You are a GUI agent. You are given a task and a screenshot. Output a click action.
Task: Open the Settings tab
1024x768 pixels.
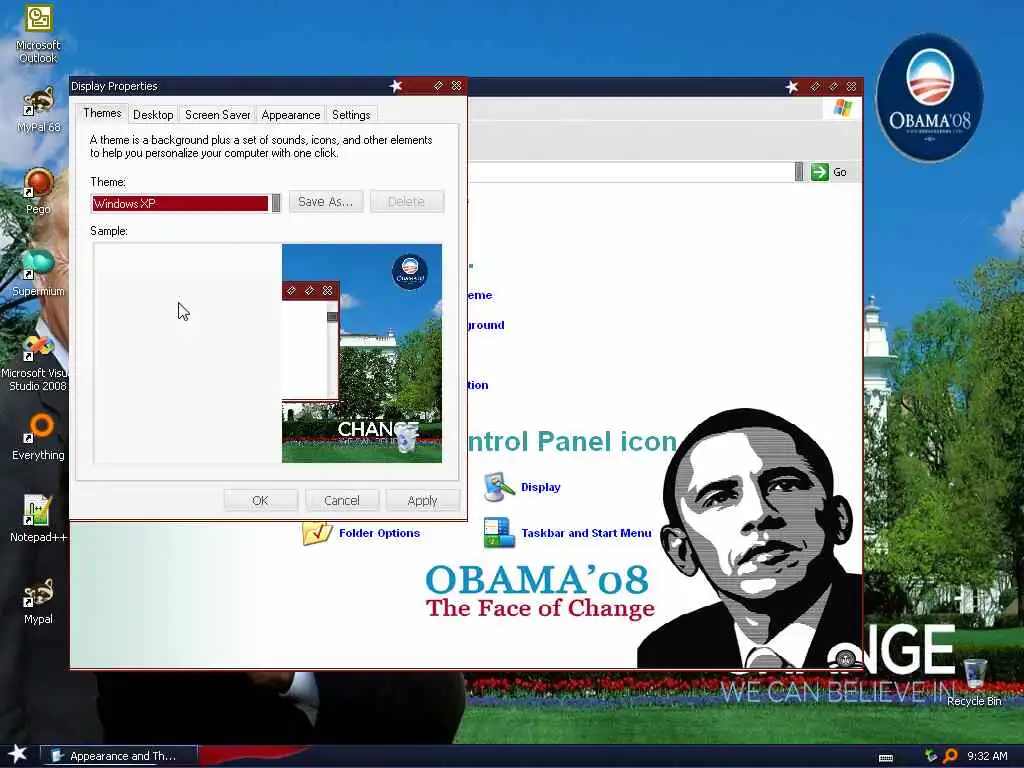click(351, 115)
